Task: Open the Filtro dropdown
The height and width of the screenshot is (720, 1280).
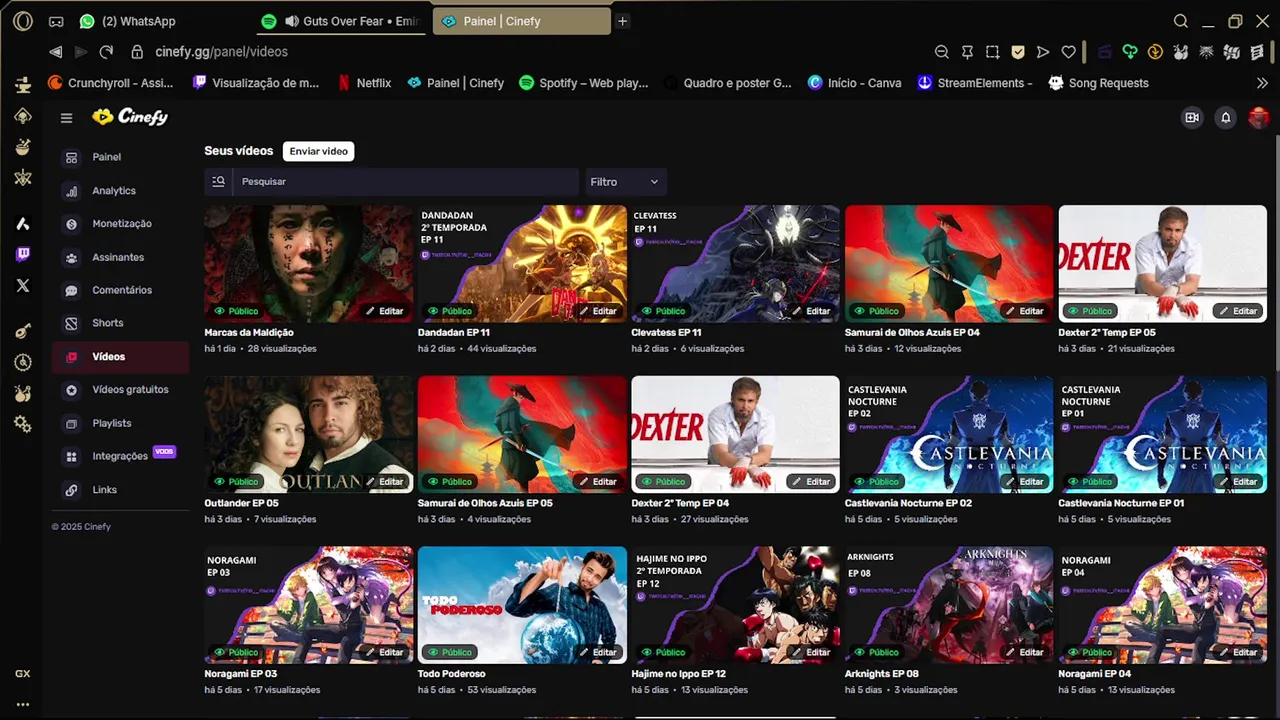Action: 625,182
